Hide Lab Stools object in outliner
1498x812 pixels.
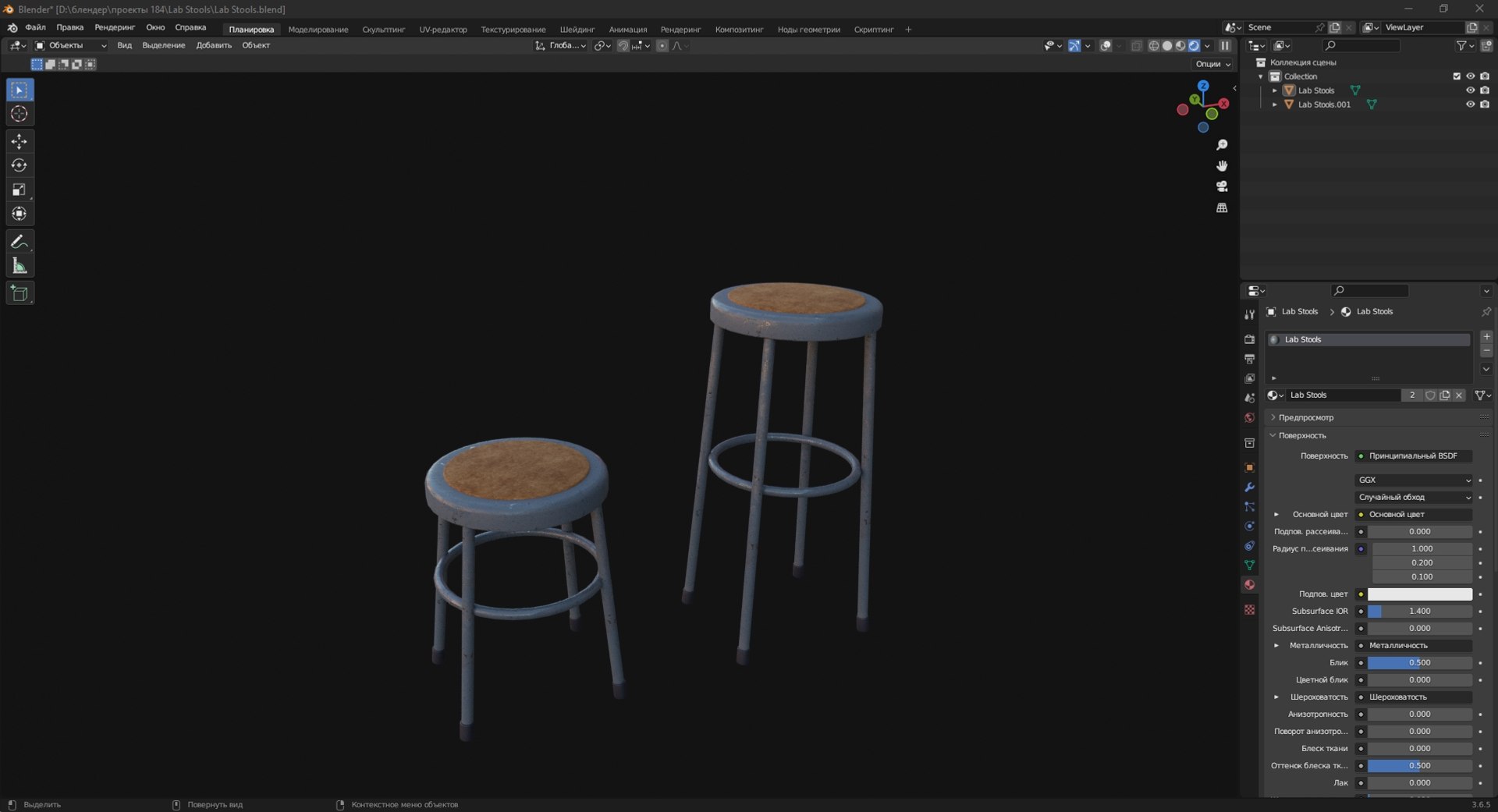(x=1470, y=90)
